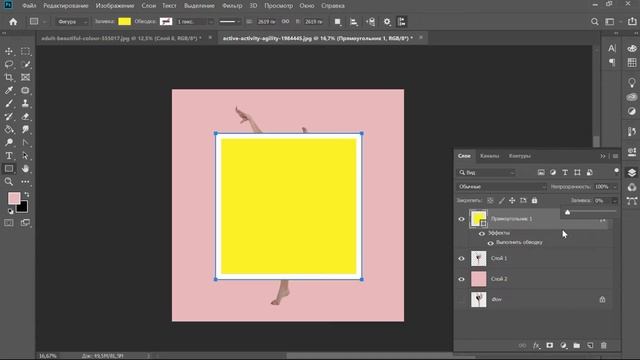Select the History Brush tool
This screenshot has height=360, width=640.
[9, 116]
